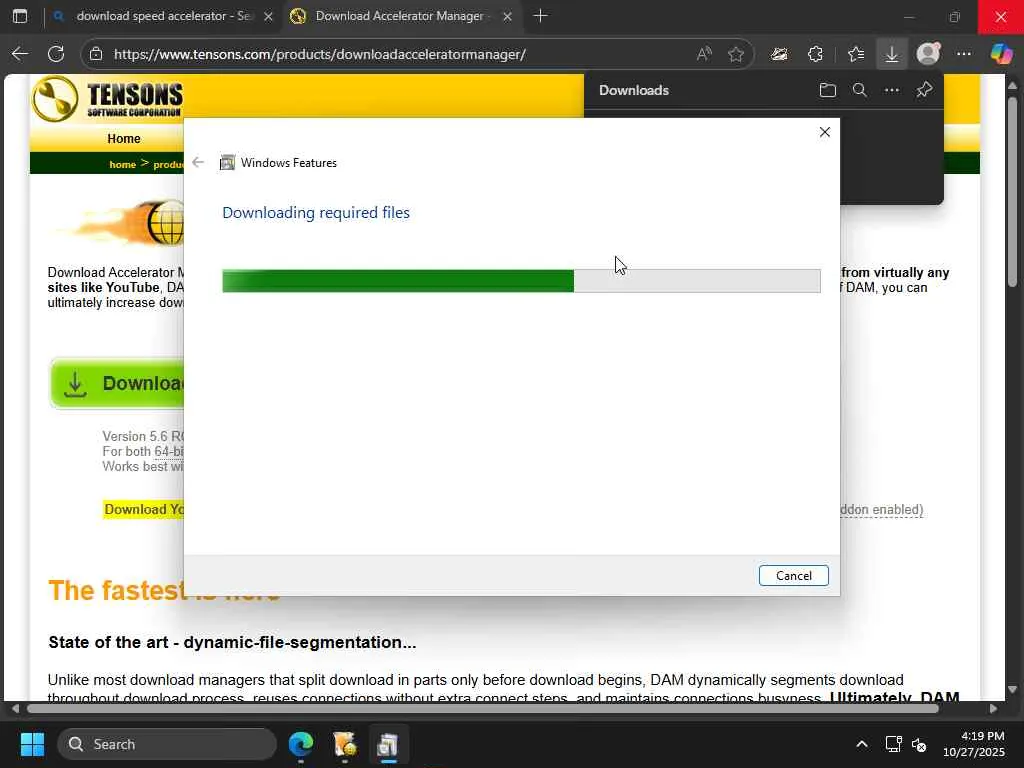This screenshot has height=768, width=1024.
Task: Close the download speed accelerator tab
Action: coord(268,16)
